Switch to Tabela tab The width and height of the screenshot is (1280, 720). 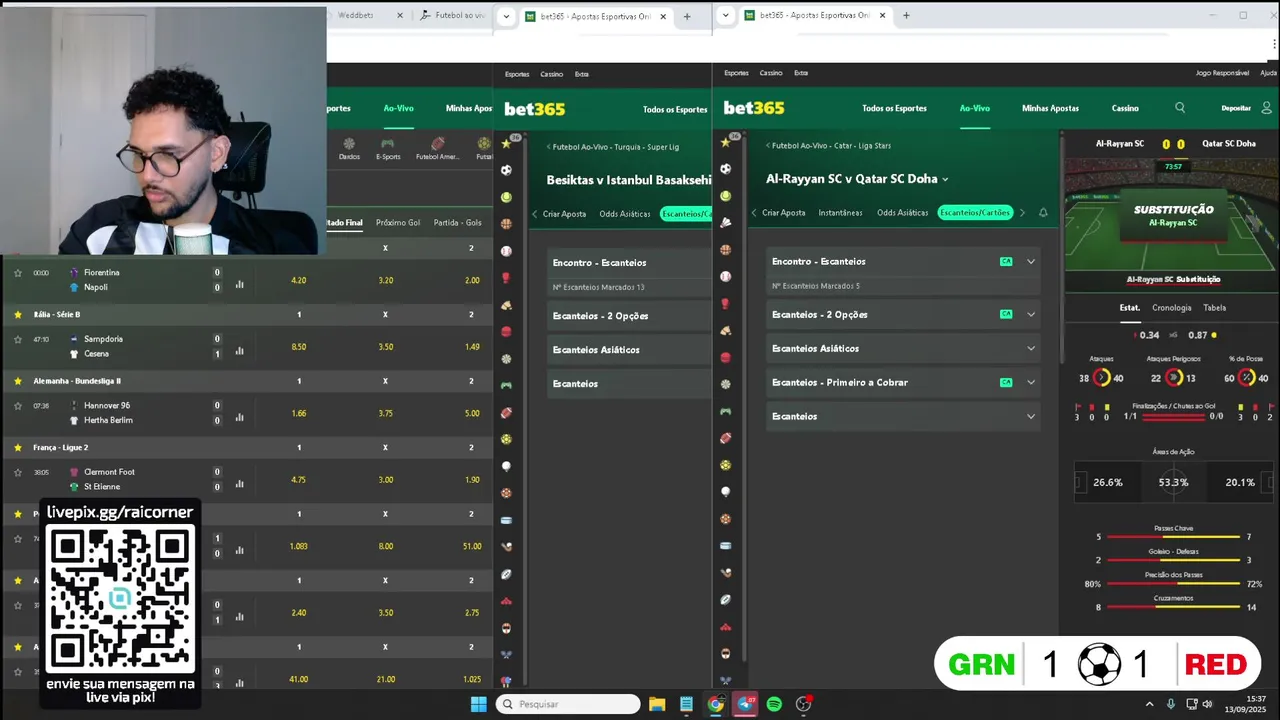tap(1214, 308)
